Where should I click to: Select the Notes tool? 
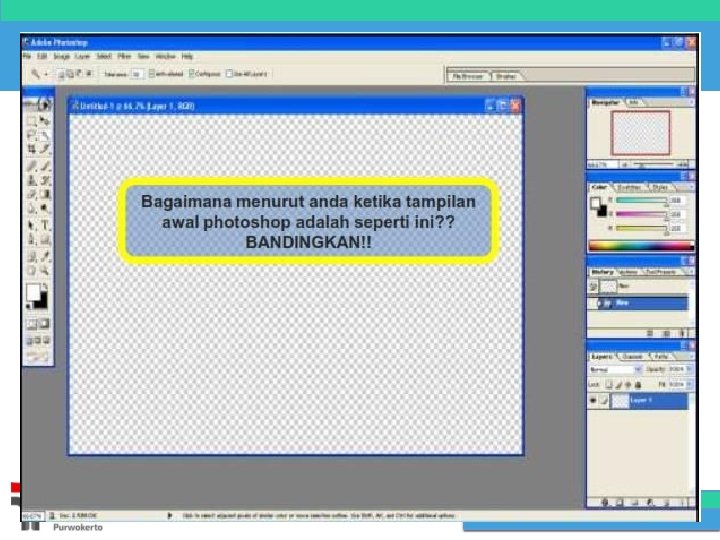point(32,257)
